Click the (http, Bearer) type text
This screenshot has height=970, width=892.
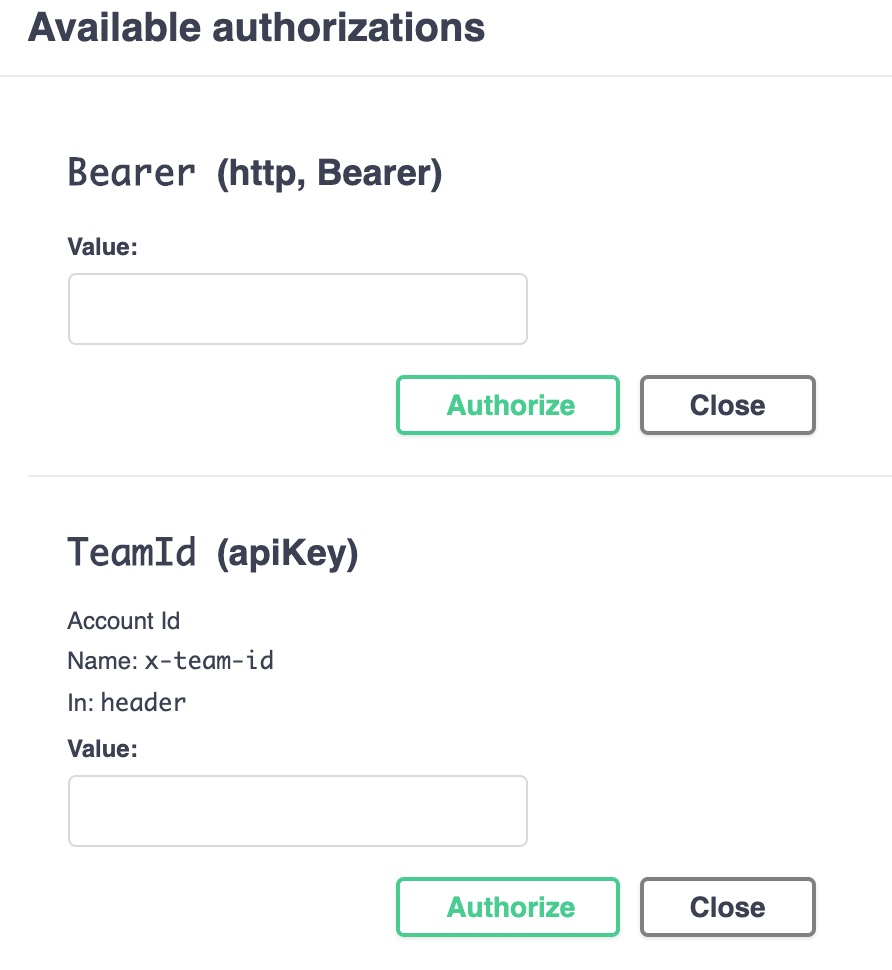tap(329, 174)
